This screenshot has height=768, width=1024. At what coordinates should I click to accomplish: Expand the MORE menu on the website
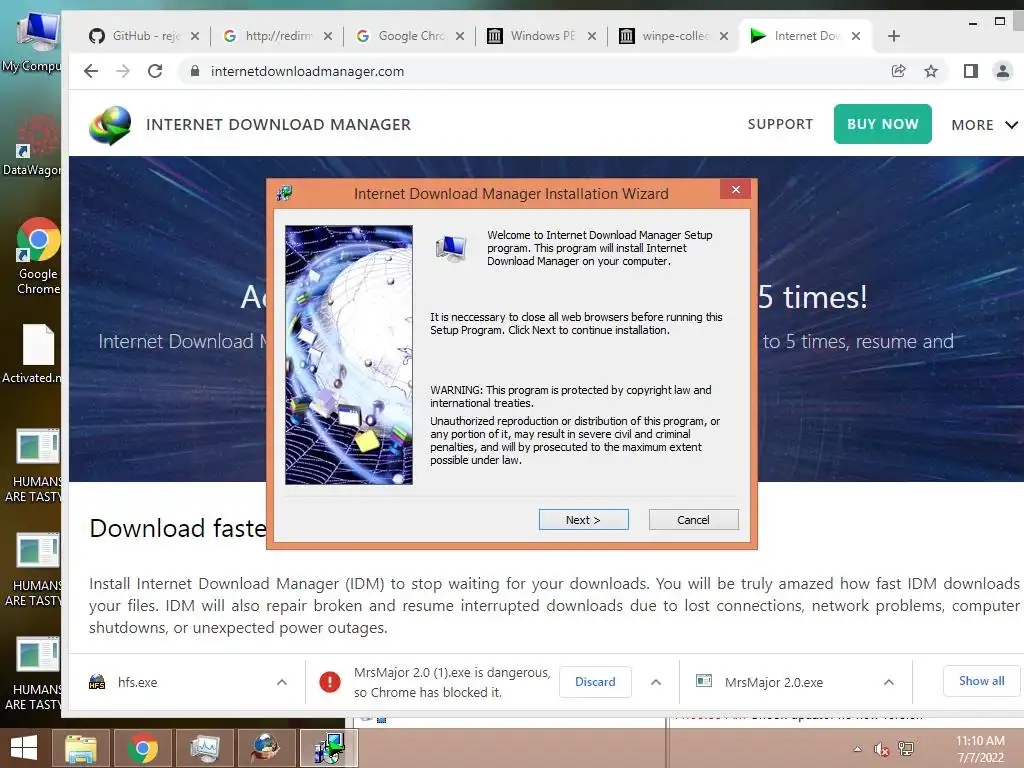(984, 125)
